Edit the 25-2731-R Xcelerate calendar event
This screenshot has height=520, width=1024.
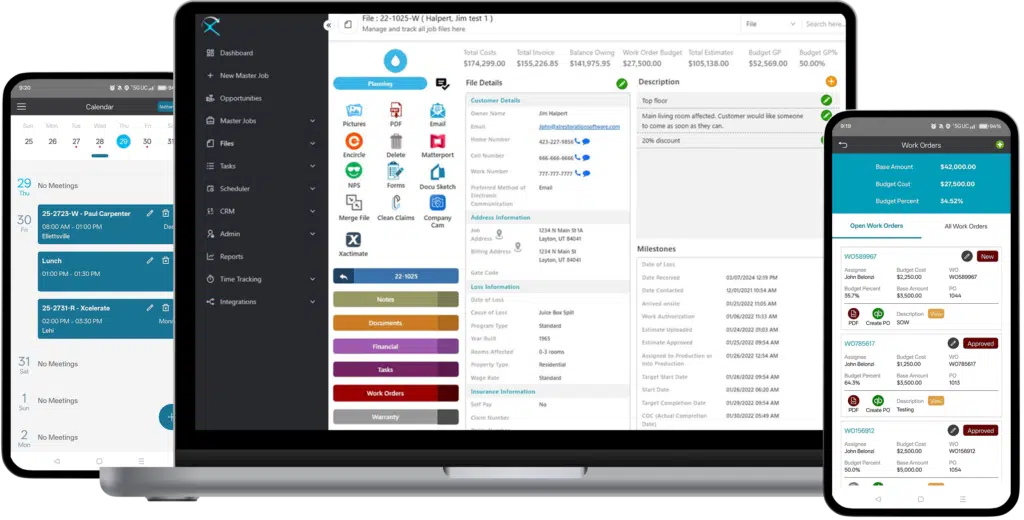coord(150,308)
